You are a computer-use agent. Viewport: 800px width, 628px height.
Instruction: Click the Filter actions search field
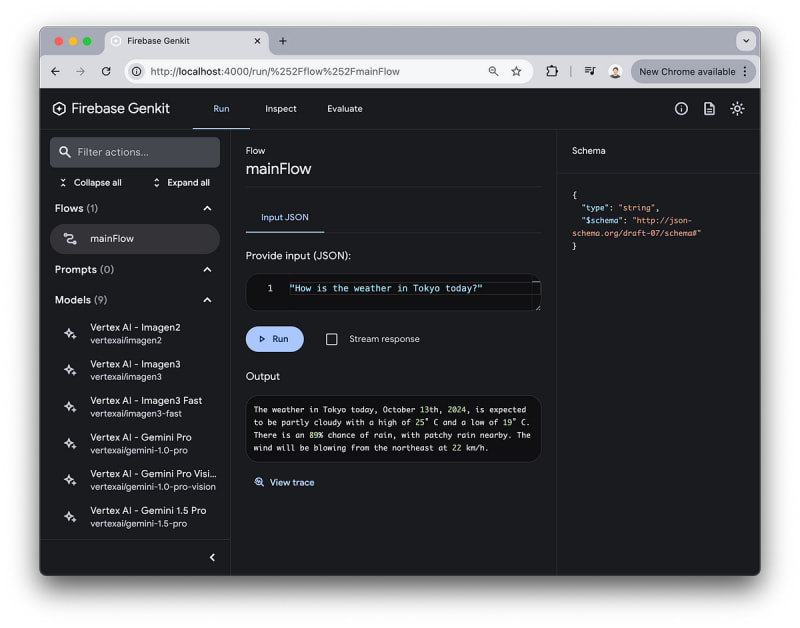(x=135, y=152)
